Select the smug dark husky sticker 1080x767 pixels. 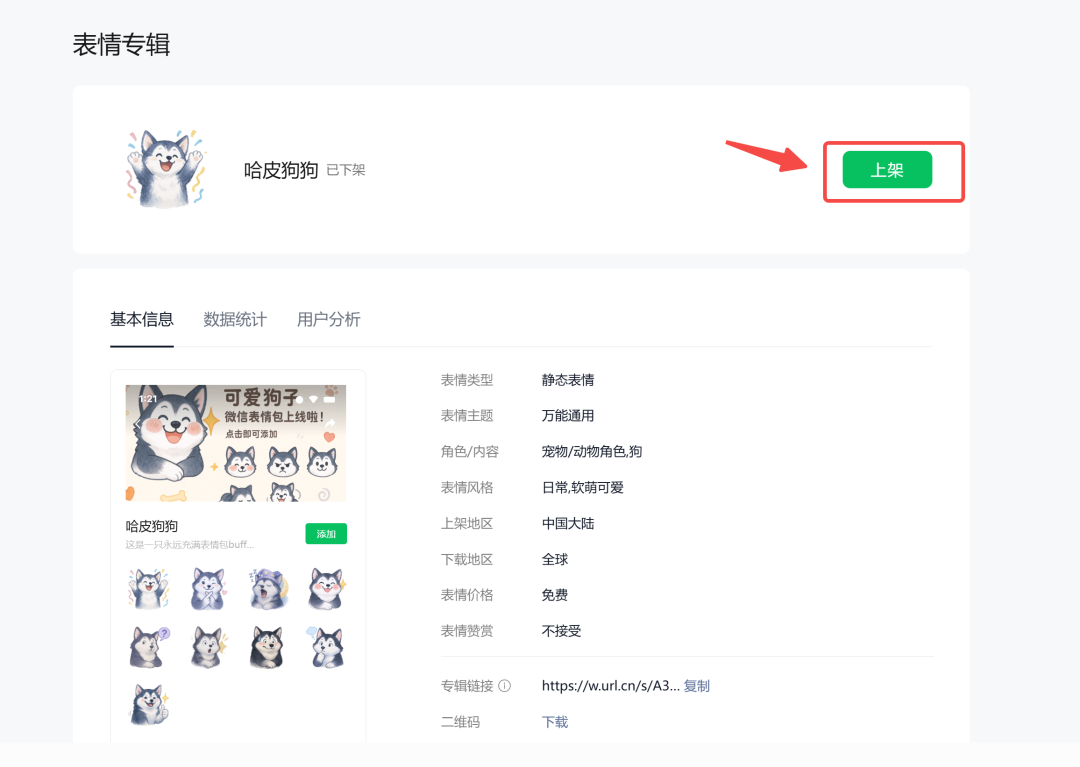tap(267, 647)
